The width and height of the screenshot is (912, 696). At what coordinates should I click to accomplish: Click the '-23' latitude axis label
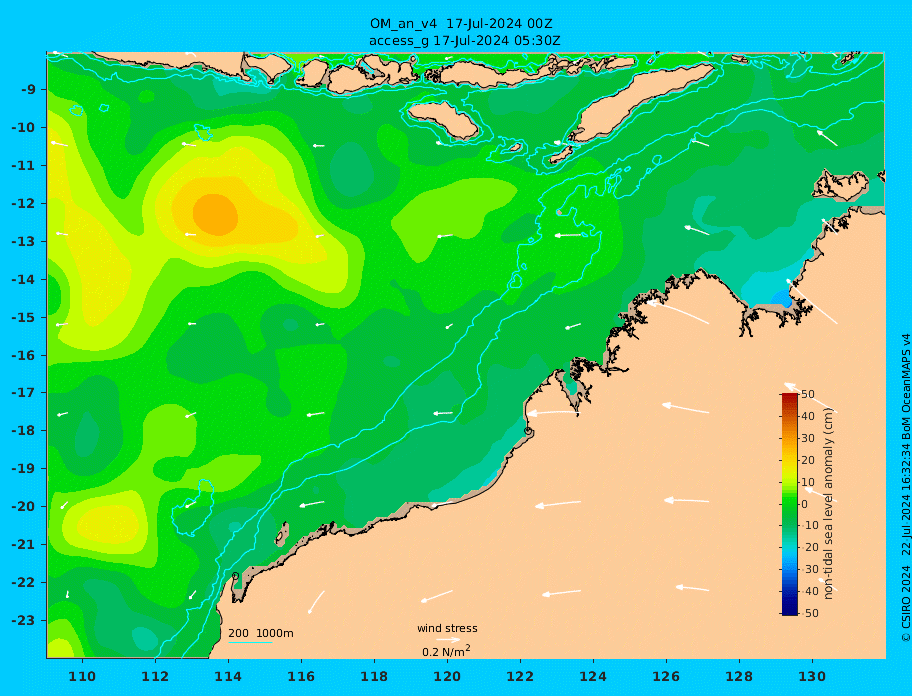(26, 620)
